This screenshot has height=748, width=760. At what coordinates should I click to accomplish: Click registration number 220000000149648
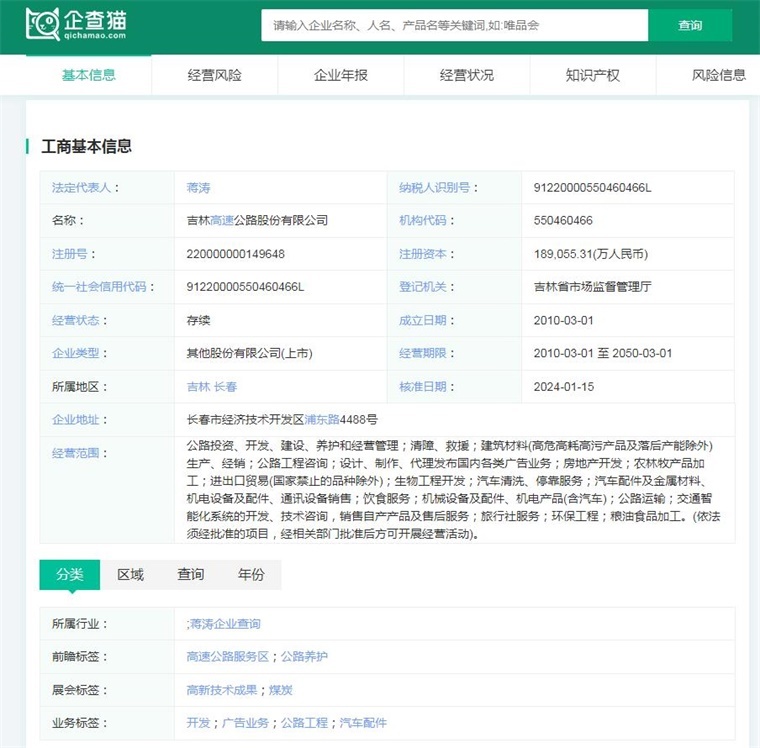[236, 254]
